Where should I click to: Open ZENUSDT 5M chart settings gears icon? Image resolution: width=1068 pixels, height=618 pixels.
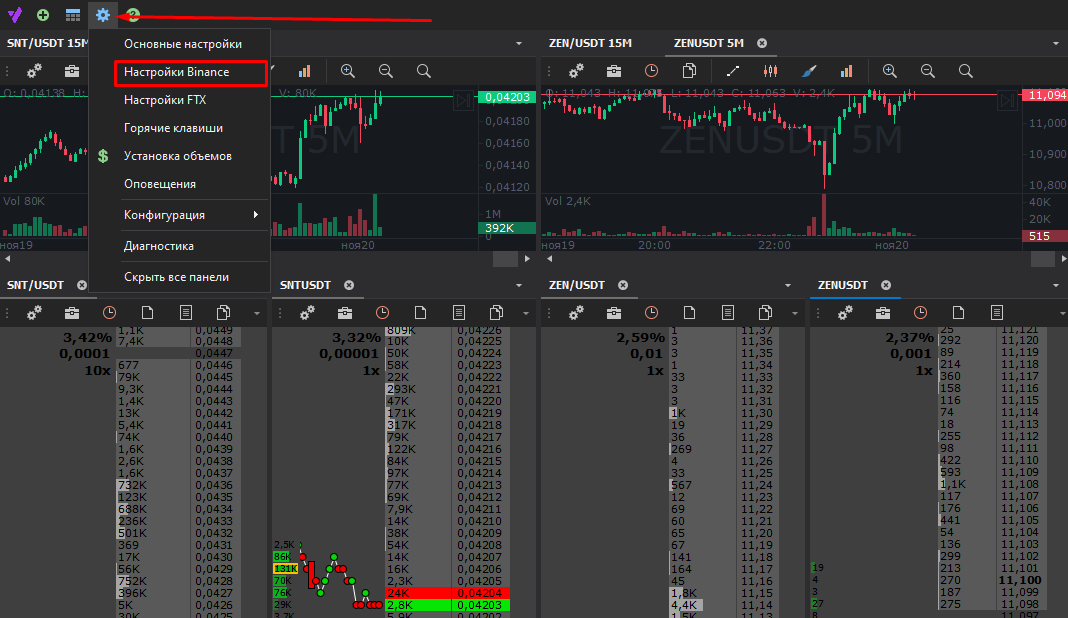pos(576,71)
